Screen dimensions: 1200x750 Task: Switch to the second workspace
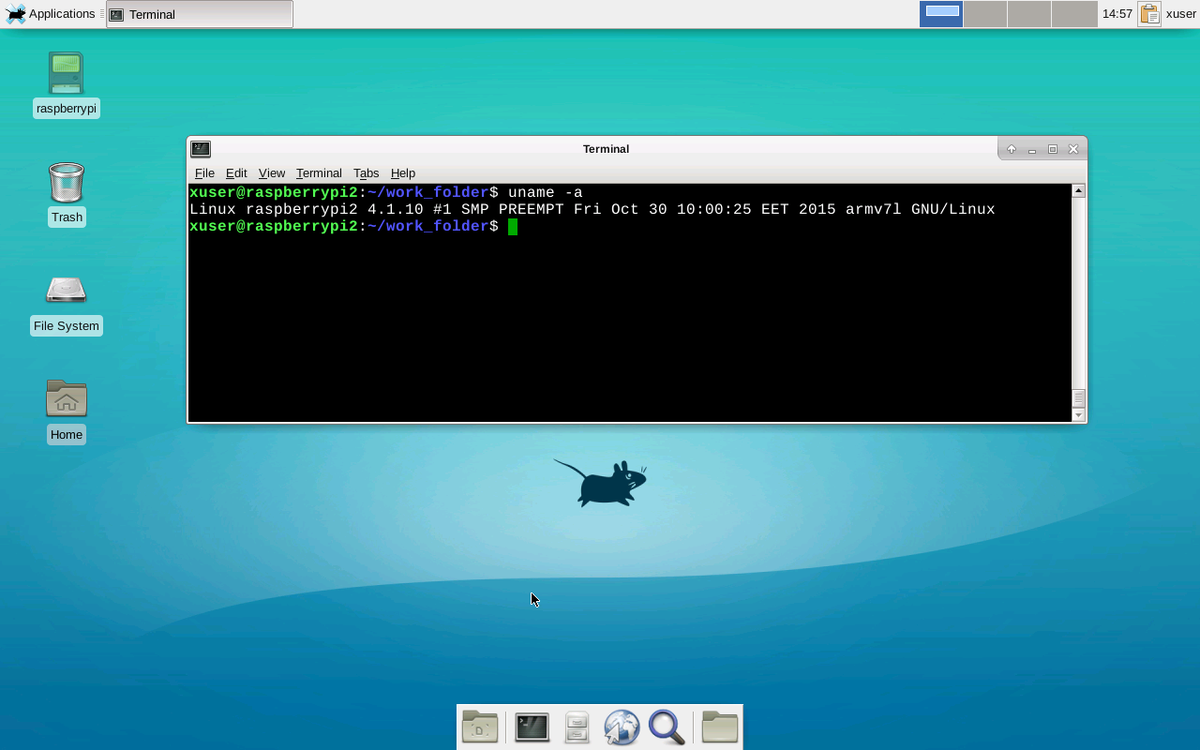coord(985,14)
